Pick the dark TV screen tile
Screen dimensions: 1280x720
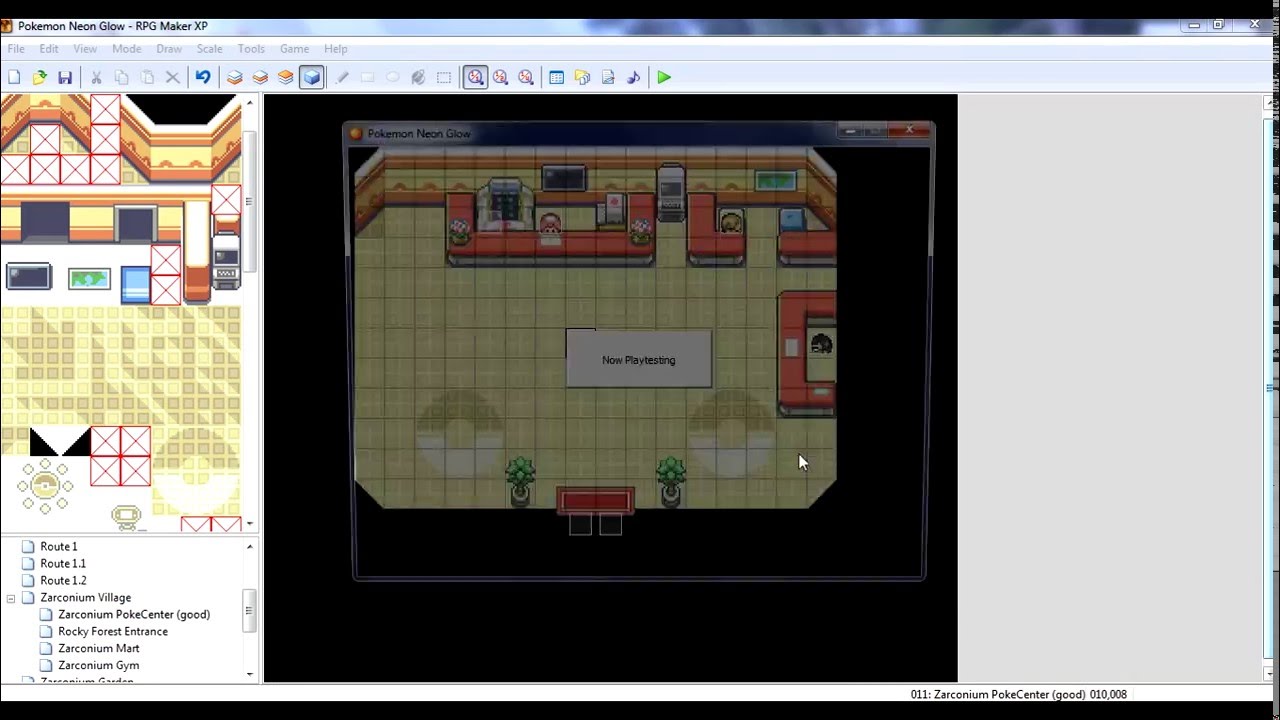coord(28,276)
